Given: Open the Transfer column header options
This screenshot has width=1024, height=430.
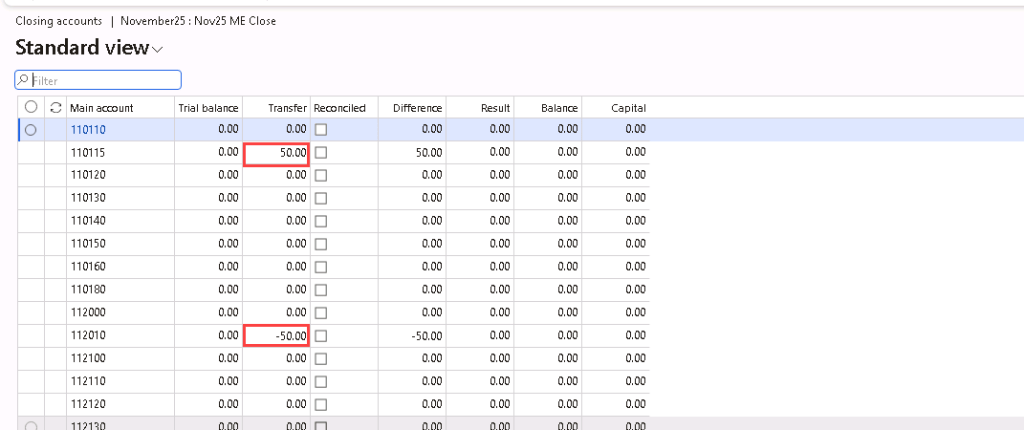Looking at the screenshot, I should (x=287, y=108).
